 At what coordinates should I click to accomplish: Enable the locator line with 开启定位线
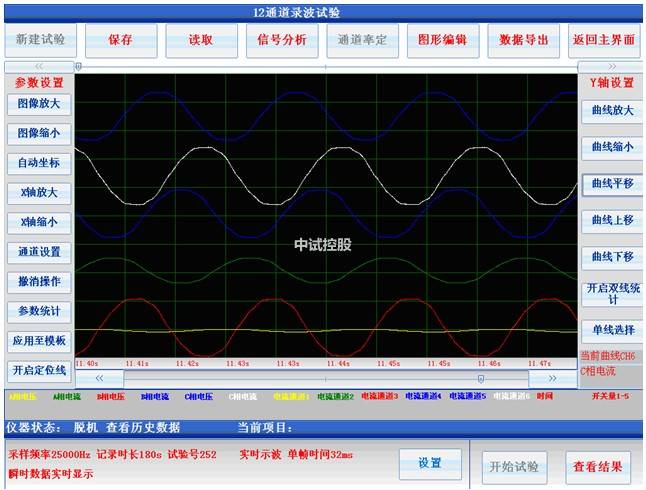(x=38, y=370)
